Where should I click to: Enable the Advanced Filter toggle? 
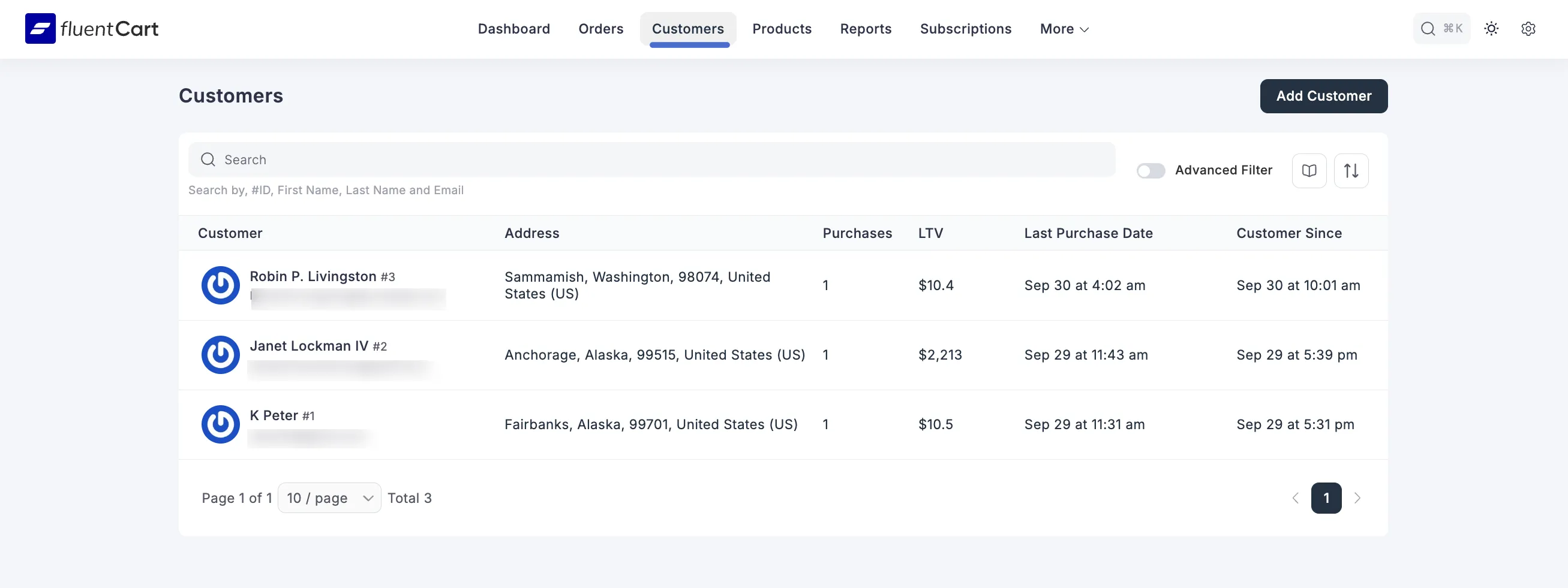click(1150, 171)
